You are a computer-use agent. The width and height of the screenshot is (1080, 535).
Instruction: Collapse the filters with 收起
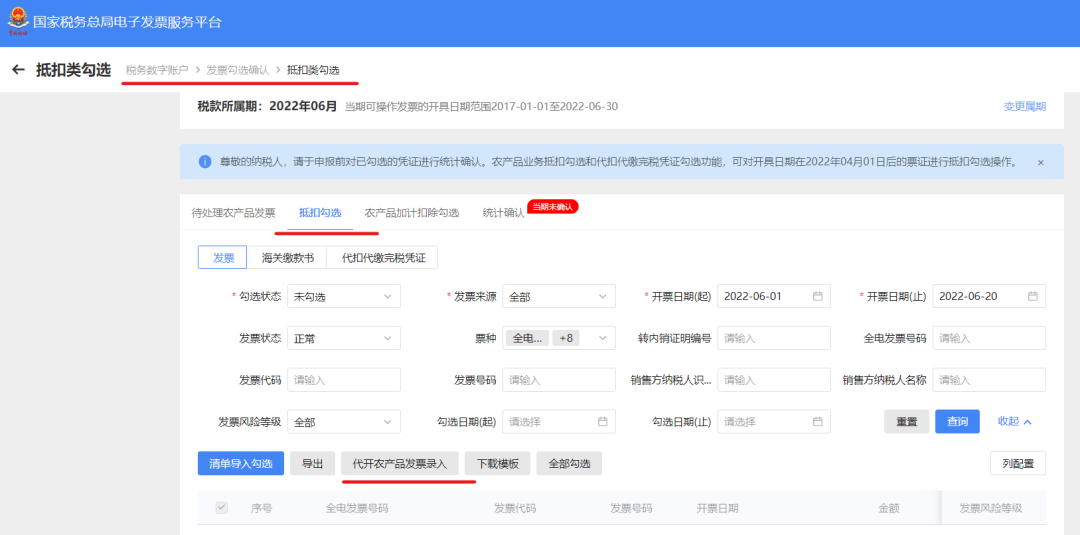pos(1014,422)
